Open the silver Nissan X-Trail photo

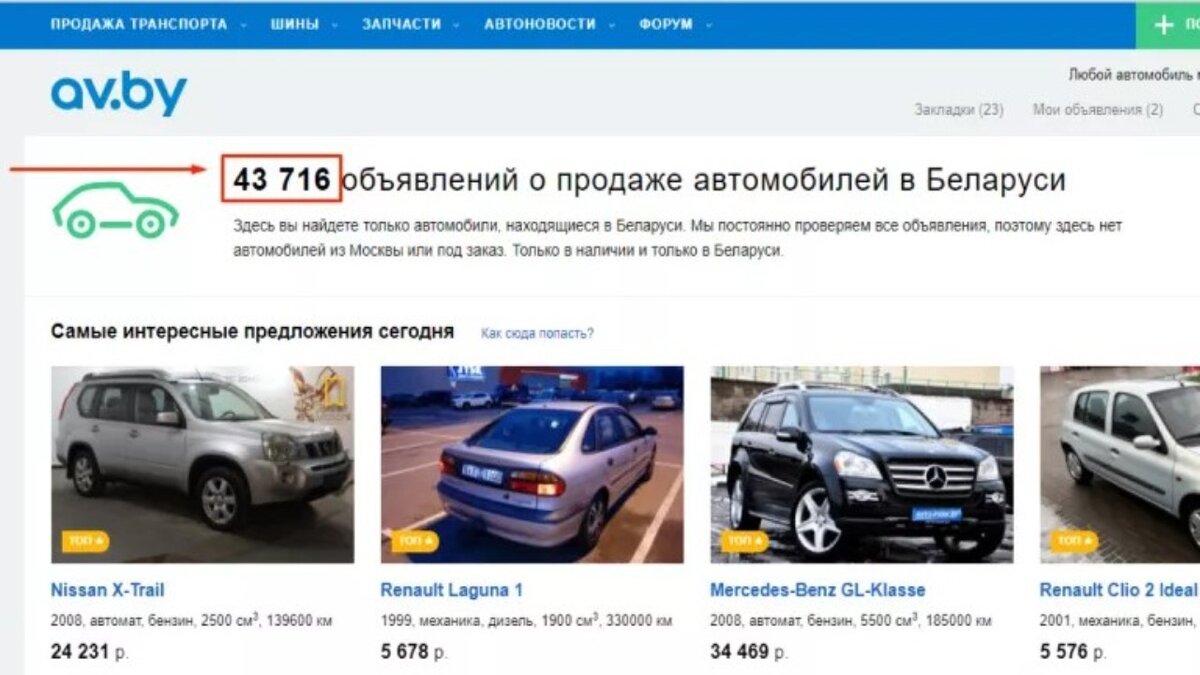[202, 464]
